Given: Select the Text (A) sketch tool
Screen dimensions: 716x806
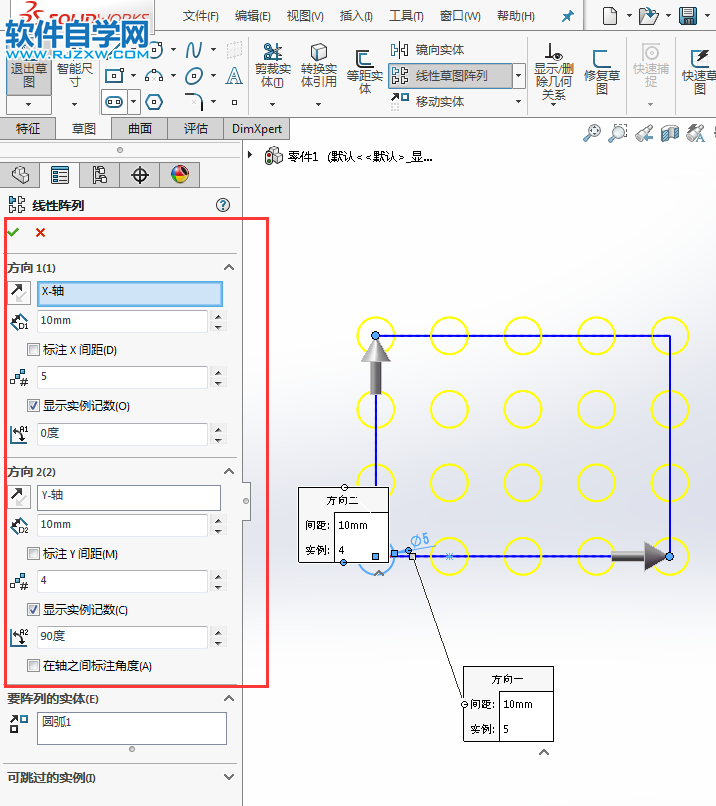Looking at the screenshot, I should [x=234, y=76].
